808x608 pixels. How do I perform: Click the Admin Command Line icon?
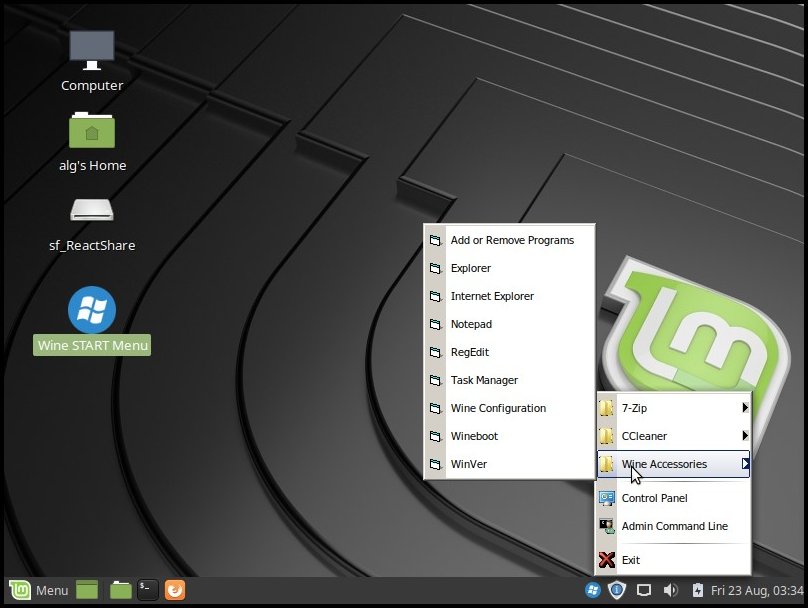607,526
